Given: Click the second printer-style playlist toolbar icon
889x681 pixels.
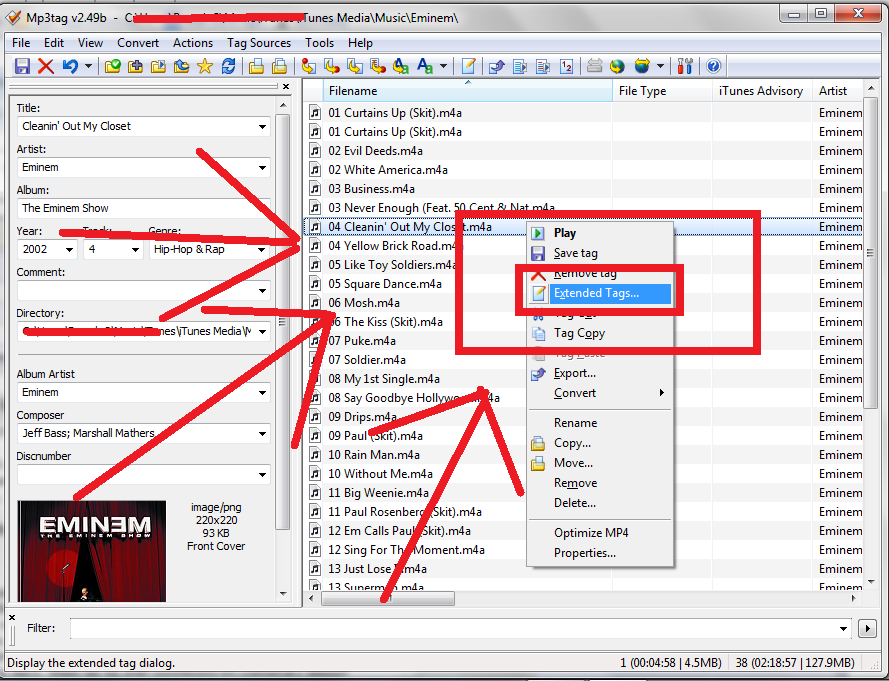Looking at the screenshot, I should [280, 66].
